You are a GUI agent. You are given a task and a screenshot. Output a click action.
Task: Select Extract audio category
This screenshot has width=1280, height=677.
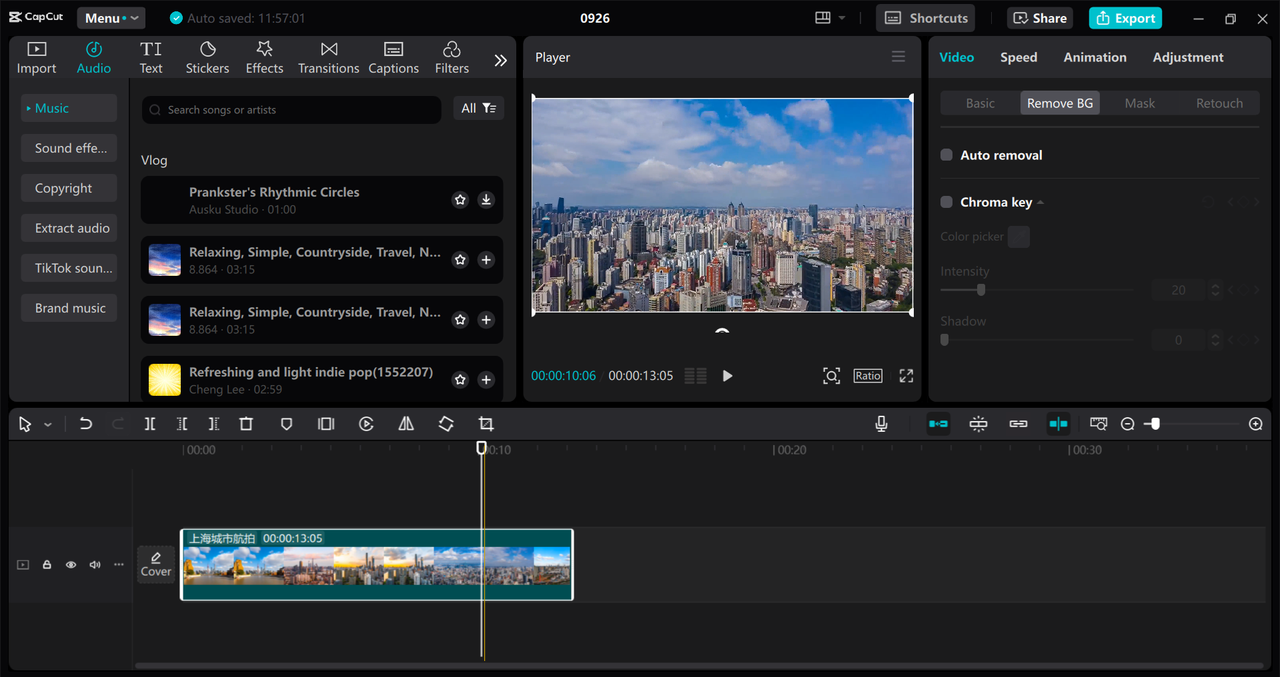[x=70, y=228]
